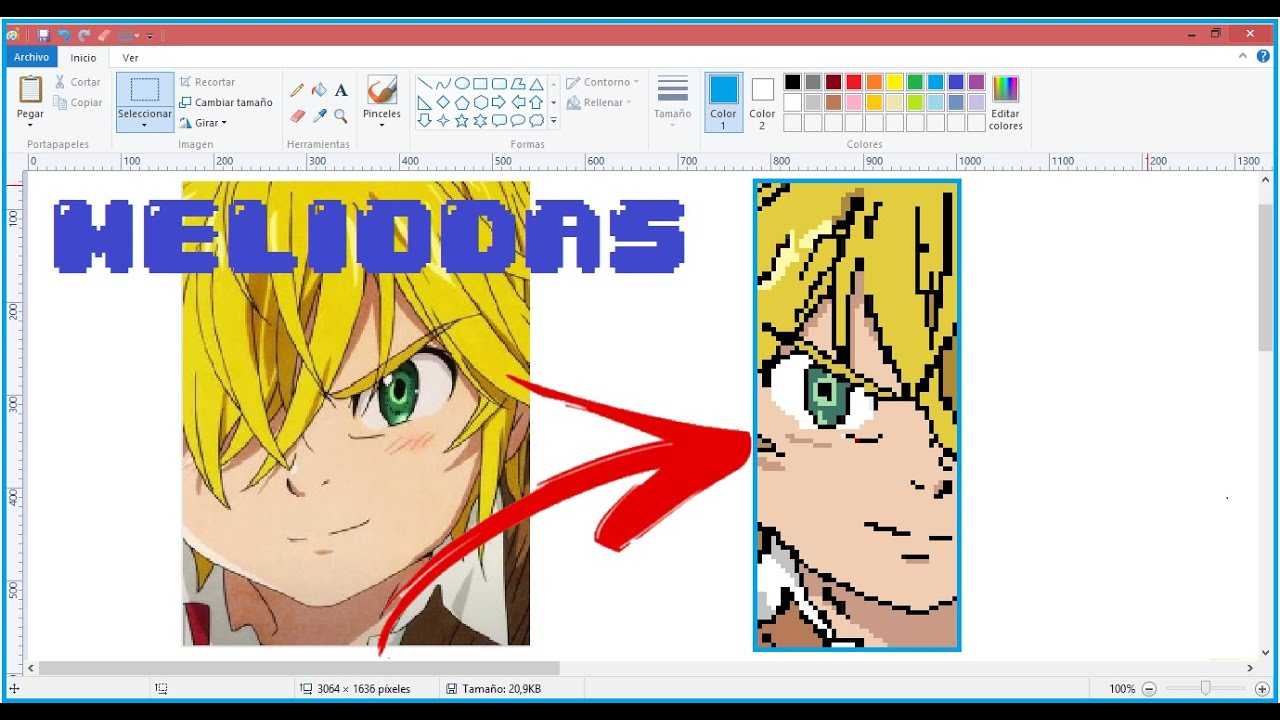Click the Save icon in title bar
Image resolution: width=1280 pixels, height=720 pixels.
click(44, 35)
